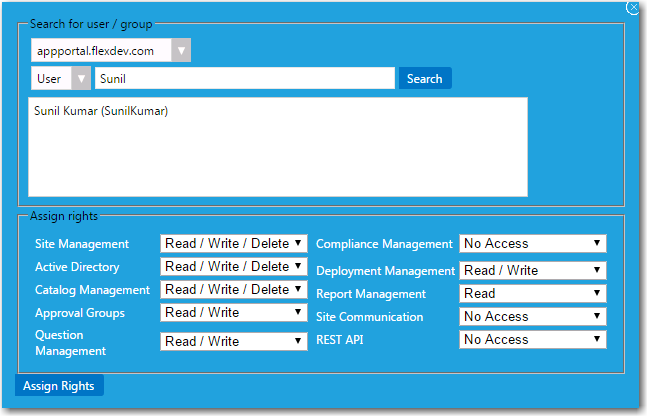
Task: Expand the User type dropdown
Action: (x=61, y=79)
